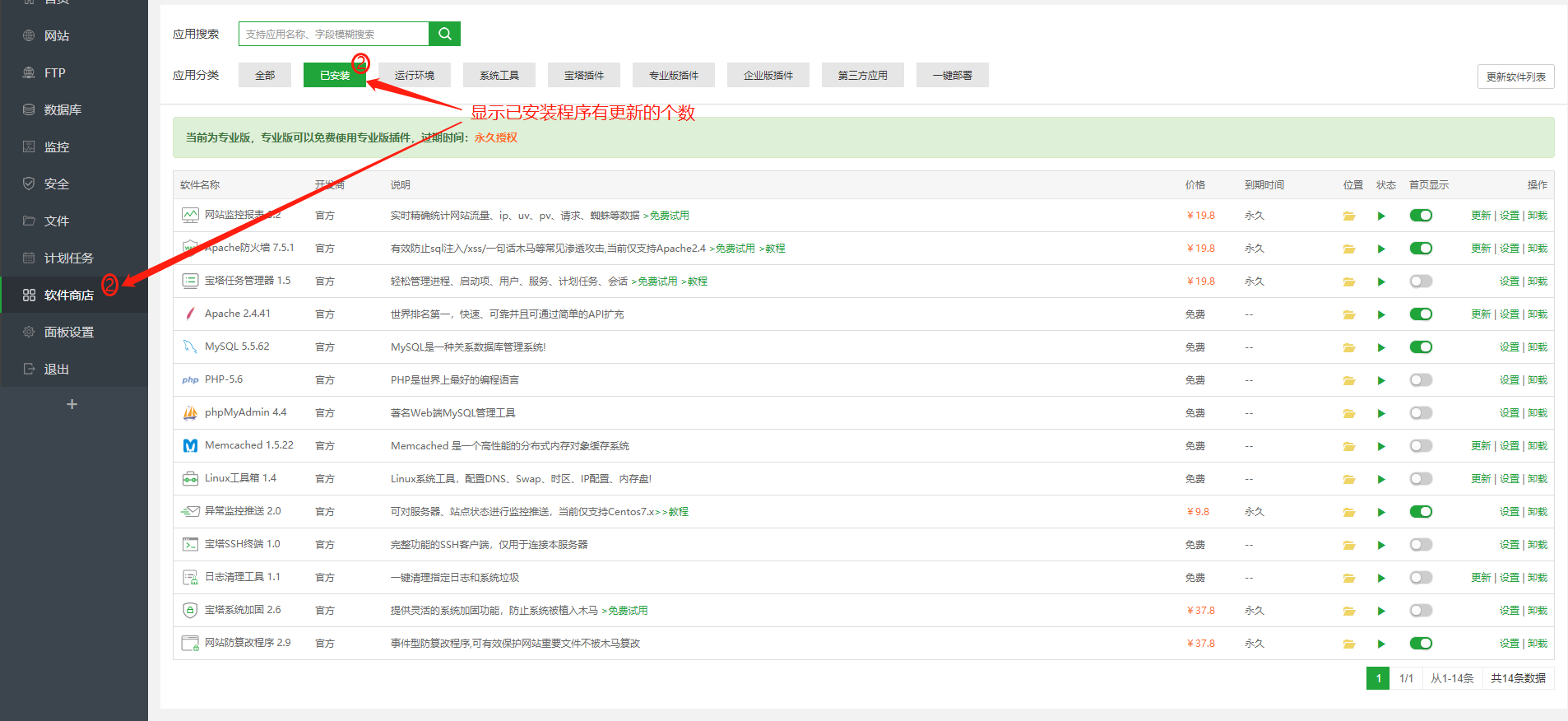Select the 已安装 category tab

[335, 75]
